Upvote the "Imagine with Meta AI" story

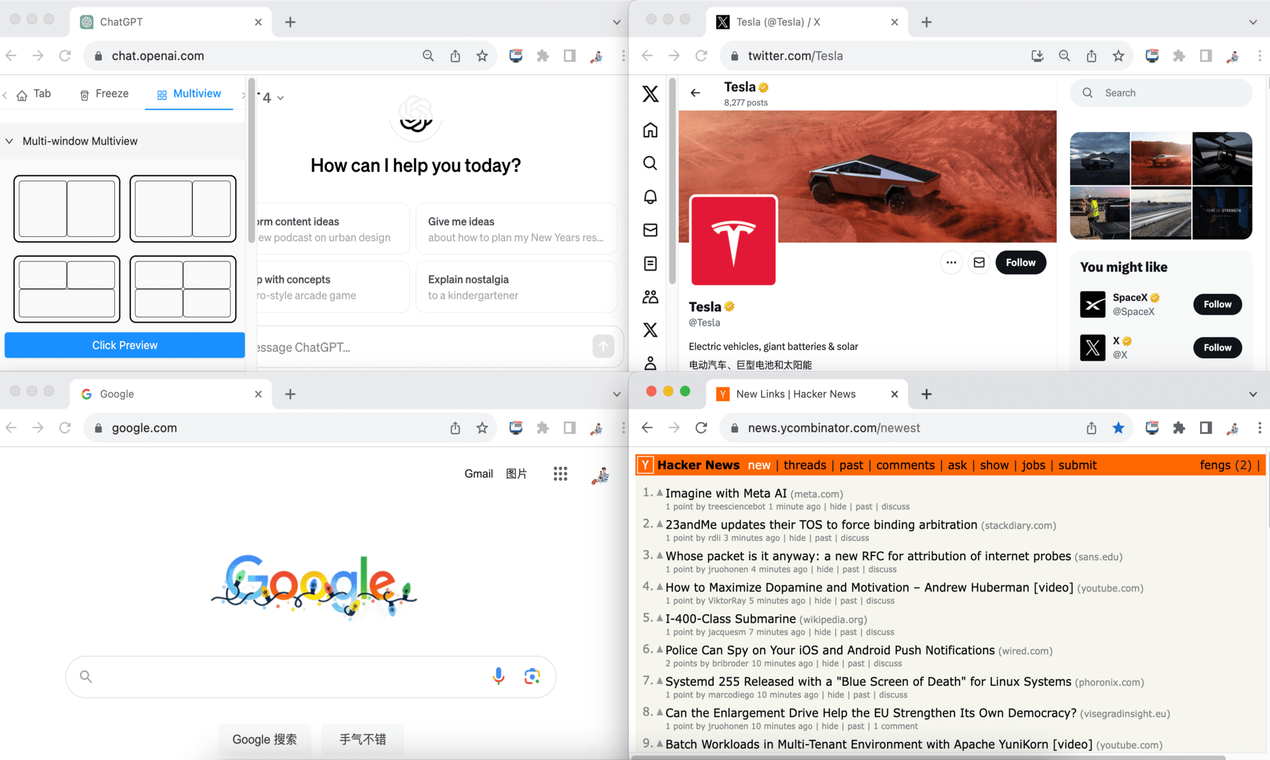click(x=661, y=491)
